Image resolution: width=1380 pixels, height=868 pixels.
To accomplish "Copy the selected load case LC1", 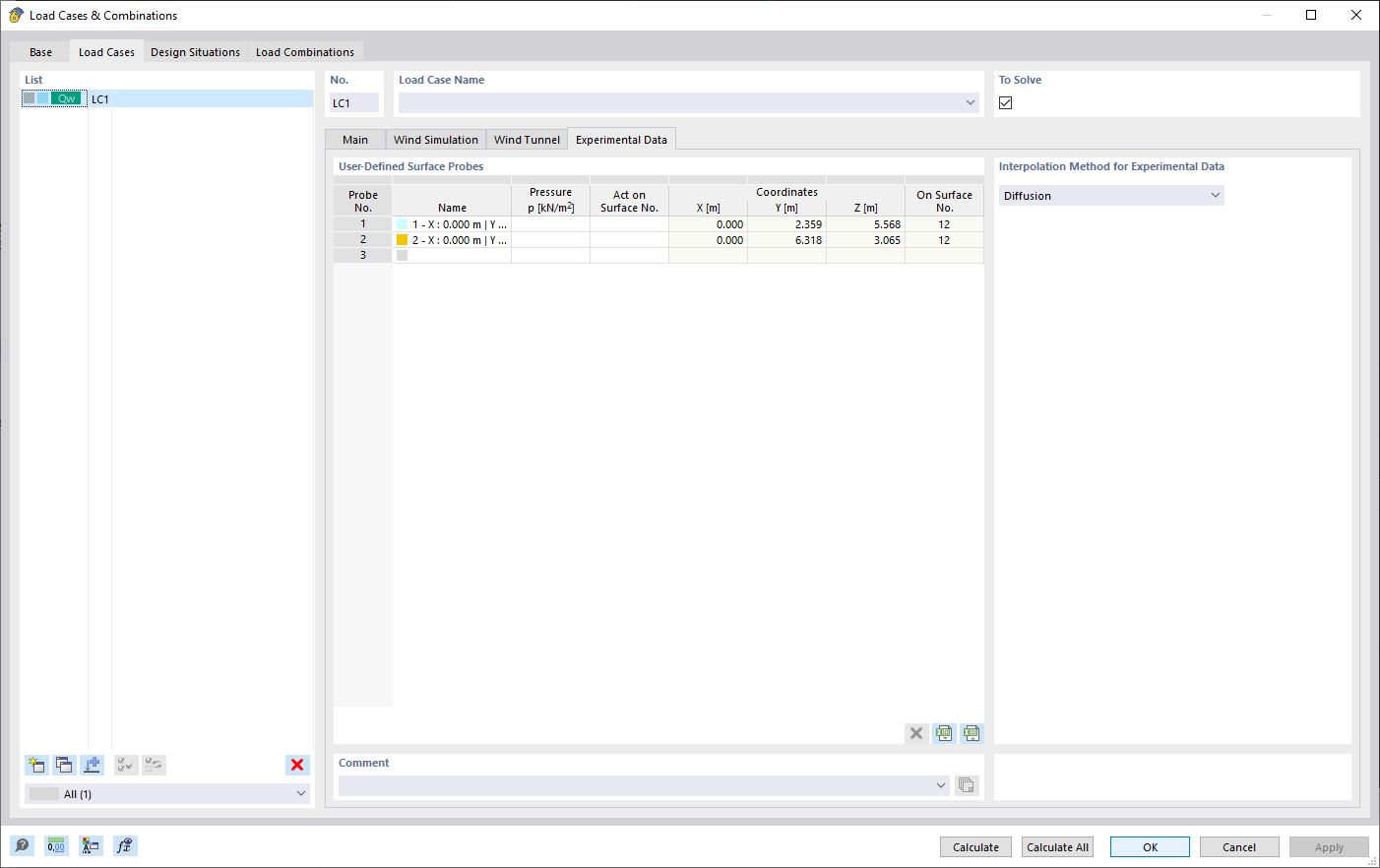I will point(64,765).
